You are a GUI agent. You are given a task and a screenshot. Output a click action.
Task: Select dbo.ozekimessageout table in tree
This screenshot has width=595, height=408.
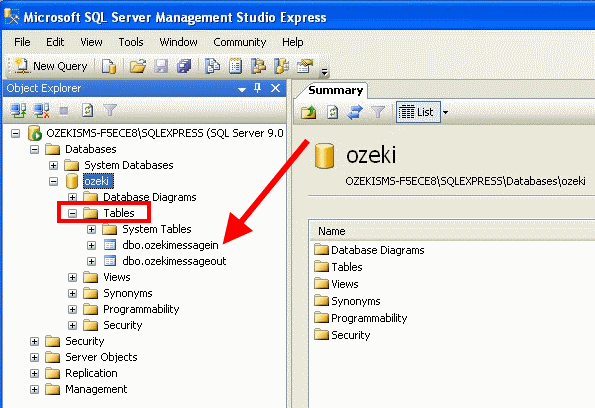click(x=174, y=261)
